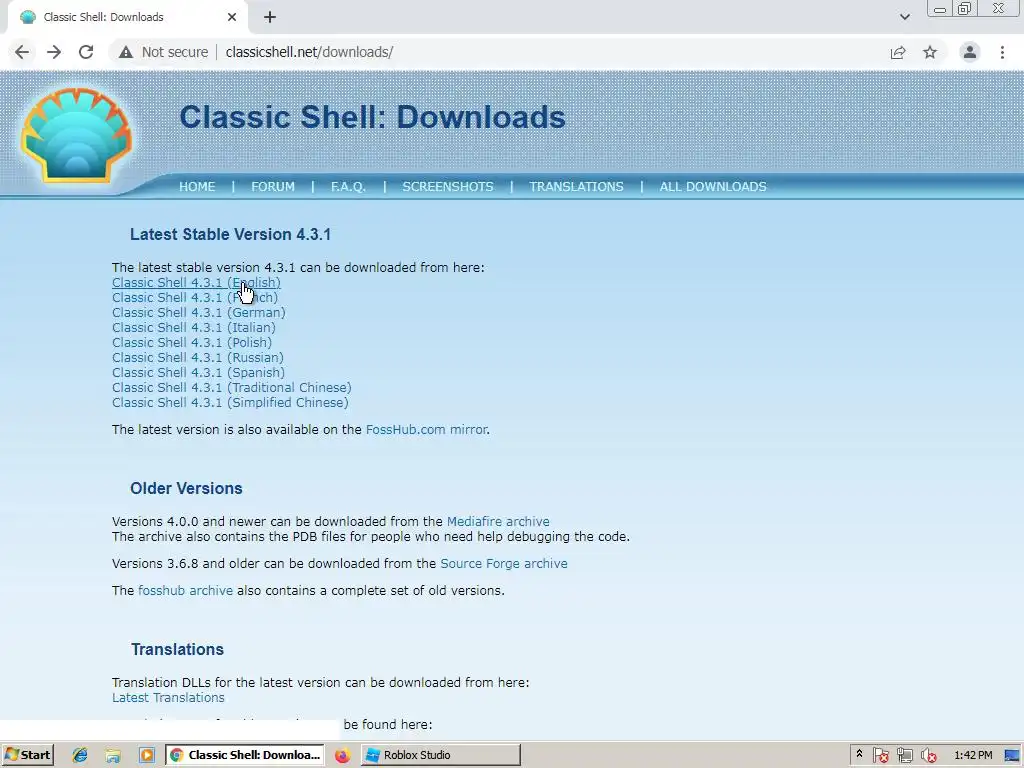Open Firefox from the taskbar
Screen dimensions: 1024x768
pos(342,755)
